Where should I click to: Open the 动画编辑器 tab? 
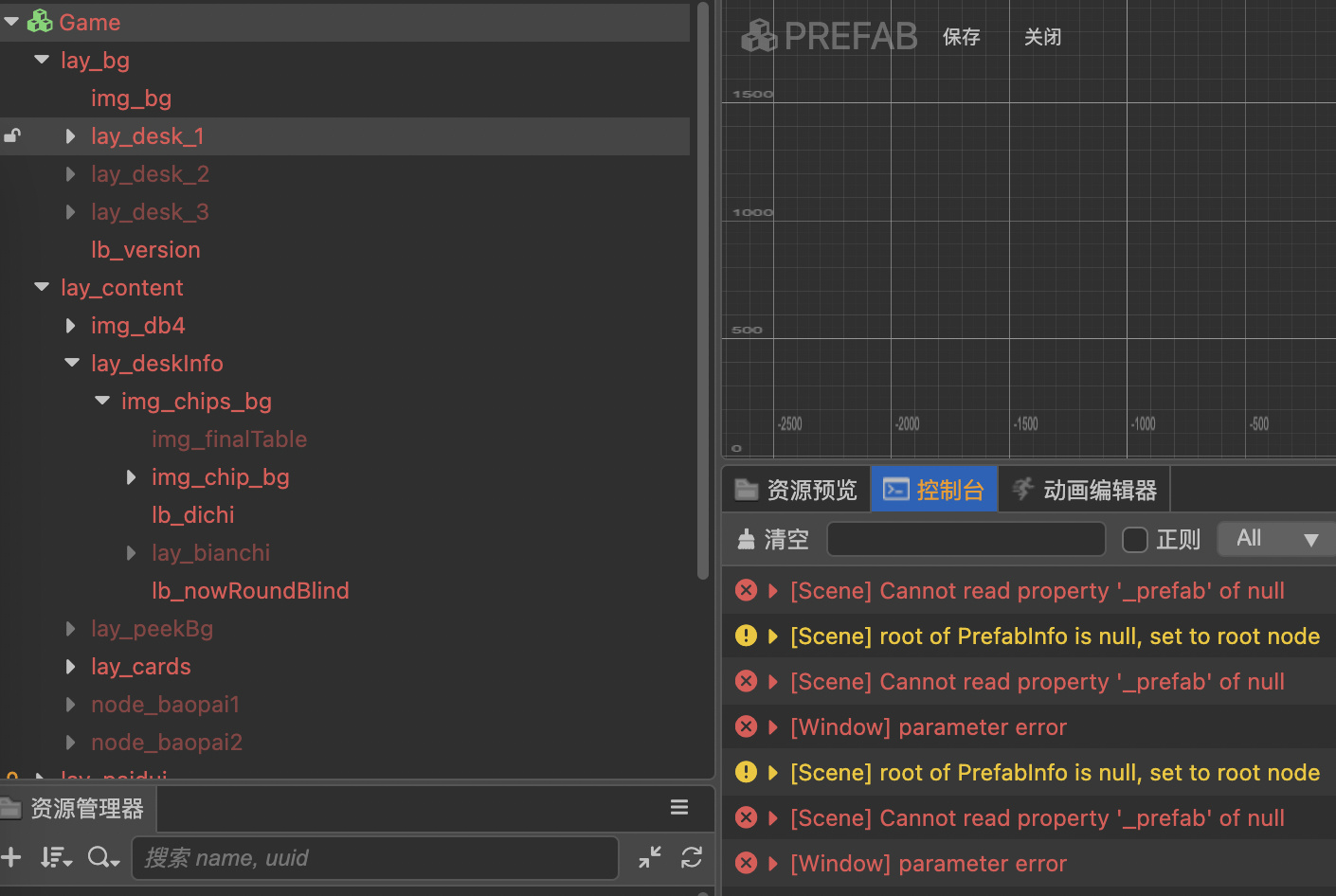(1084, 490)
